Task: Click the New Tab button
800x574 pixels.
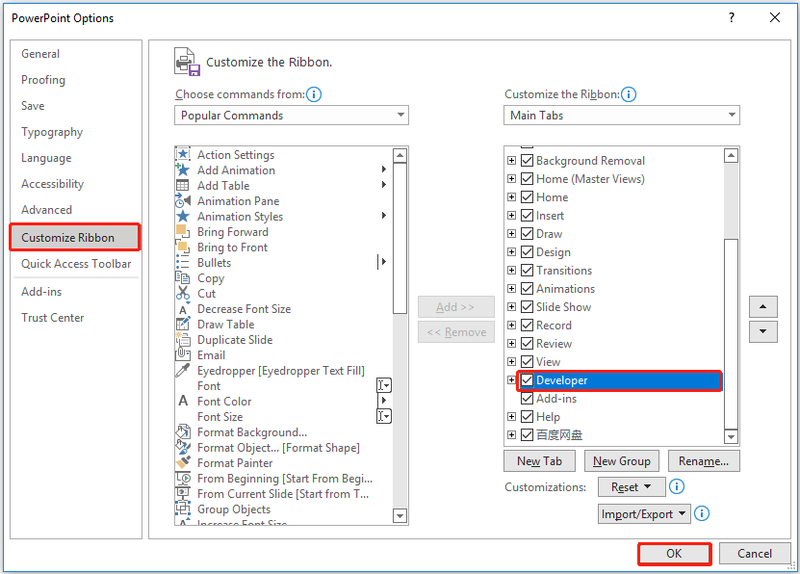Action: [x=539, y=461]
